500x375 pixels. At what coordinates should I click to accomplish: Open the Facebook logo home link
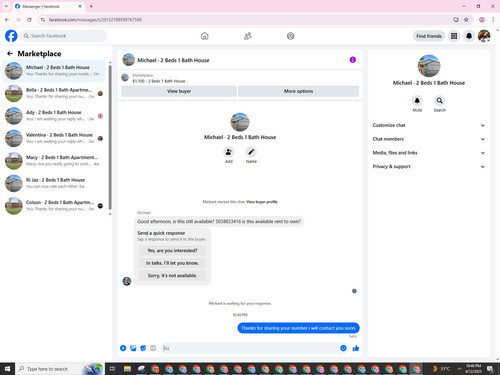tap(11, 36)
